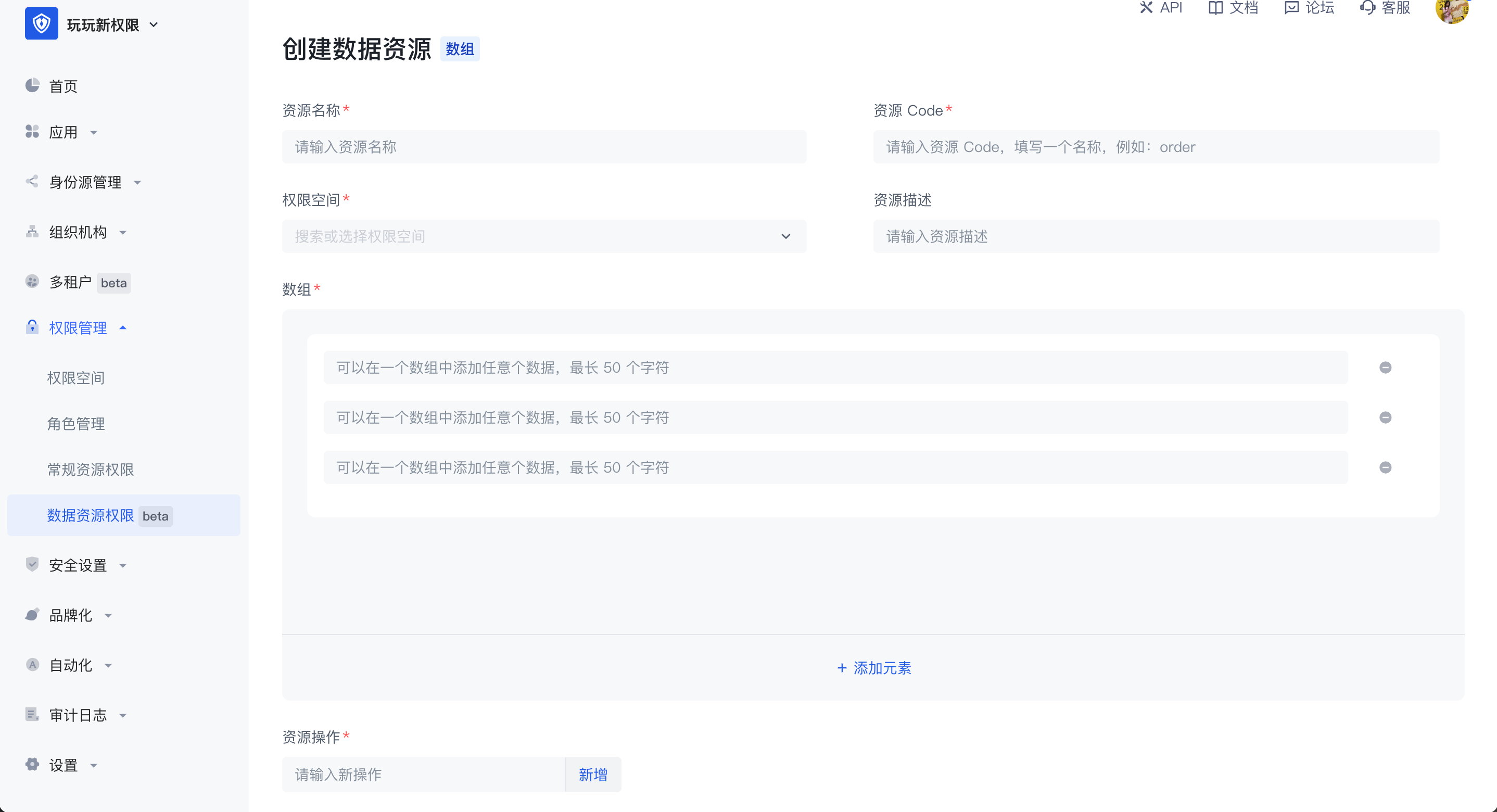Open 自动化 via its sidebar icon
Screen dimensions: 1497x812
click(x=33, y=664)
